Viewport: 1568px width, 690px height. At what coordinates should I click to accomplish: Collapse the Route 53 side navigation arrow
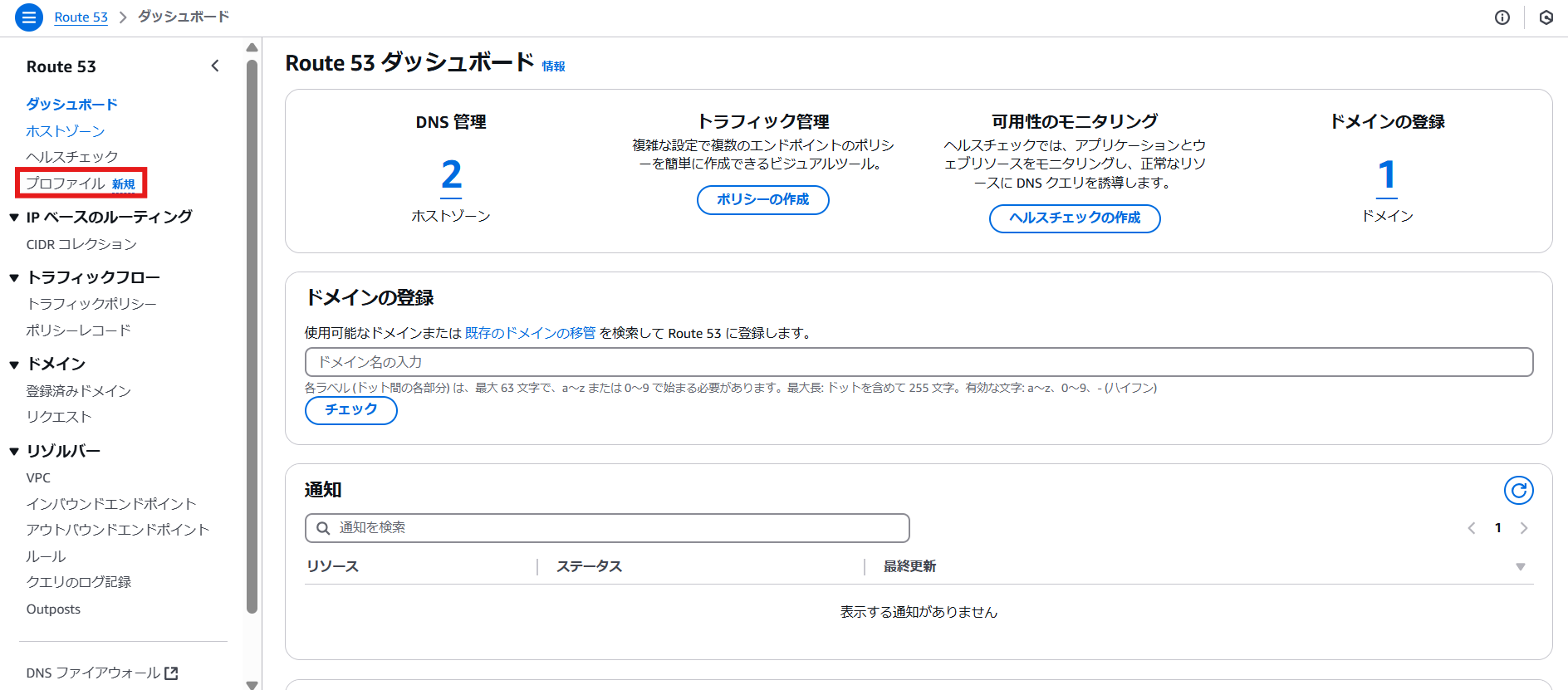point(215,66)
